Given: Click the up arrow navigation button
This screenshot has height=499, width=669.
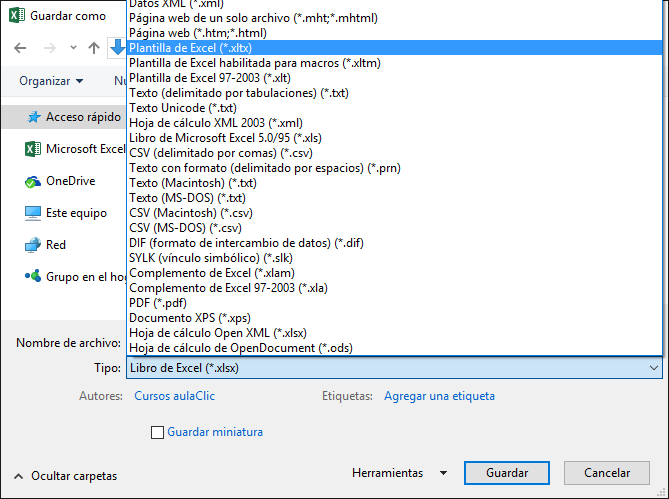Looking at the screenshot, I should tap(94, 48).
